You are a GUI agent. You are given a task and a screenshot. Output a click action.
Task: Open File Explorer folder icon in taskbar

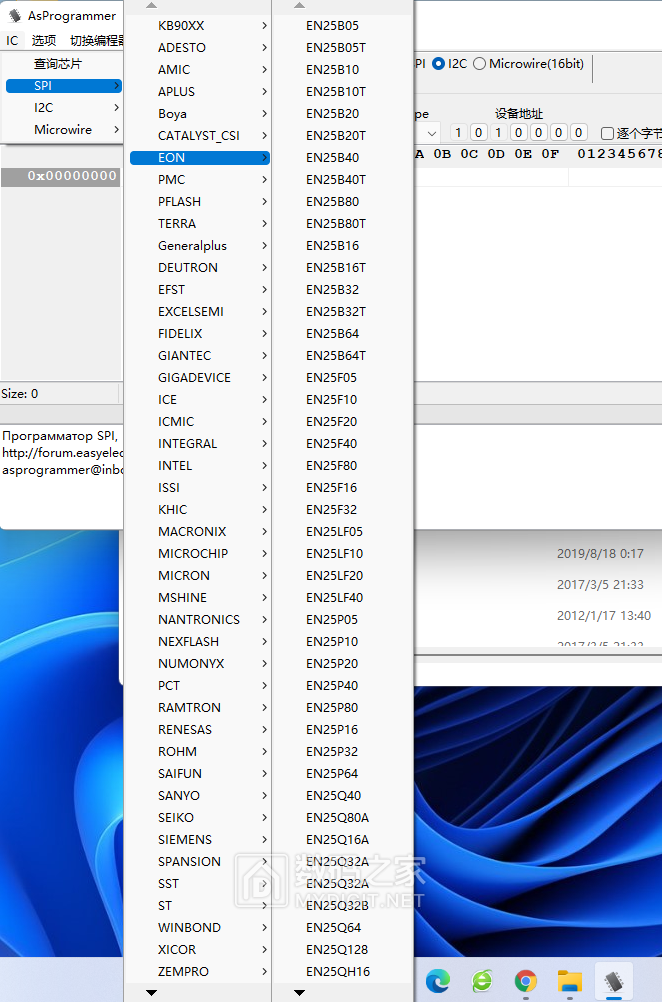pyautogui.click(x=569, y=980)
